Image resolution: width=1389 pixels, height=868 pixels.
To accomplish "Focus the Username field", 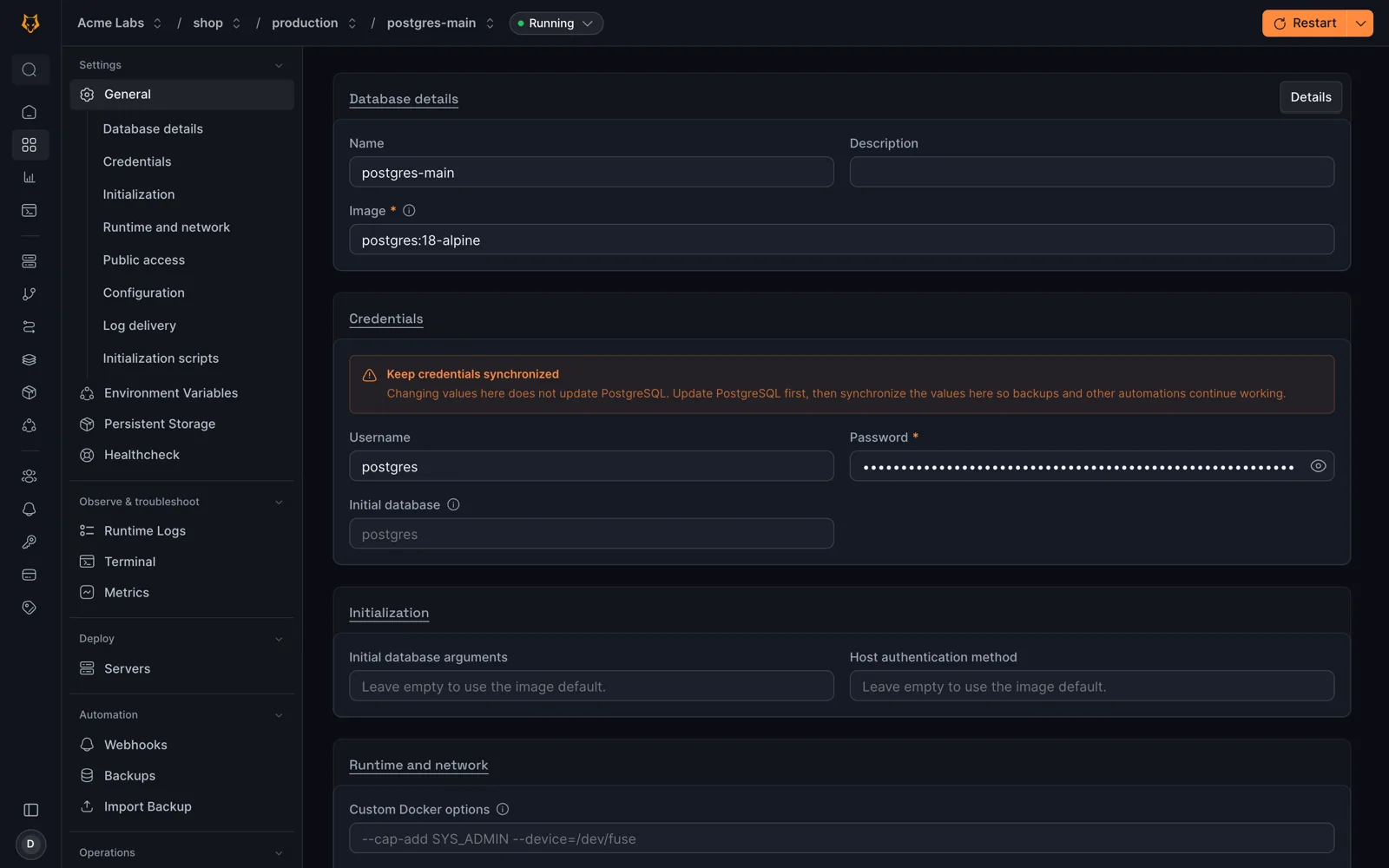I will point(591,466).
